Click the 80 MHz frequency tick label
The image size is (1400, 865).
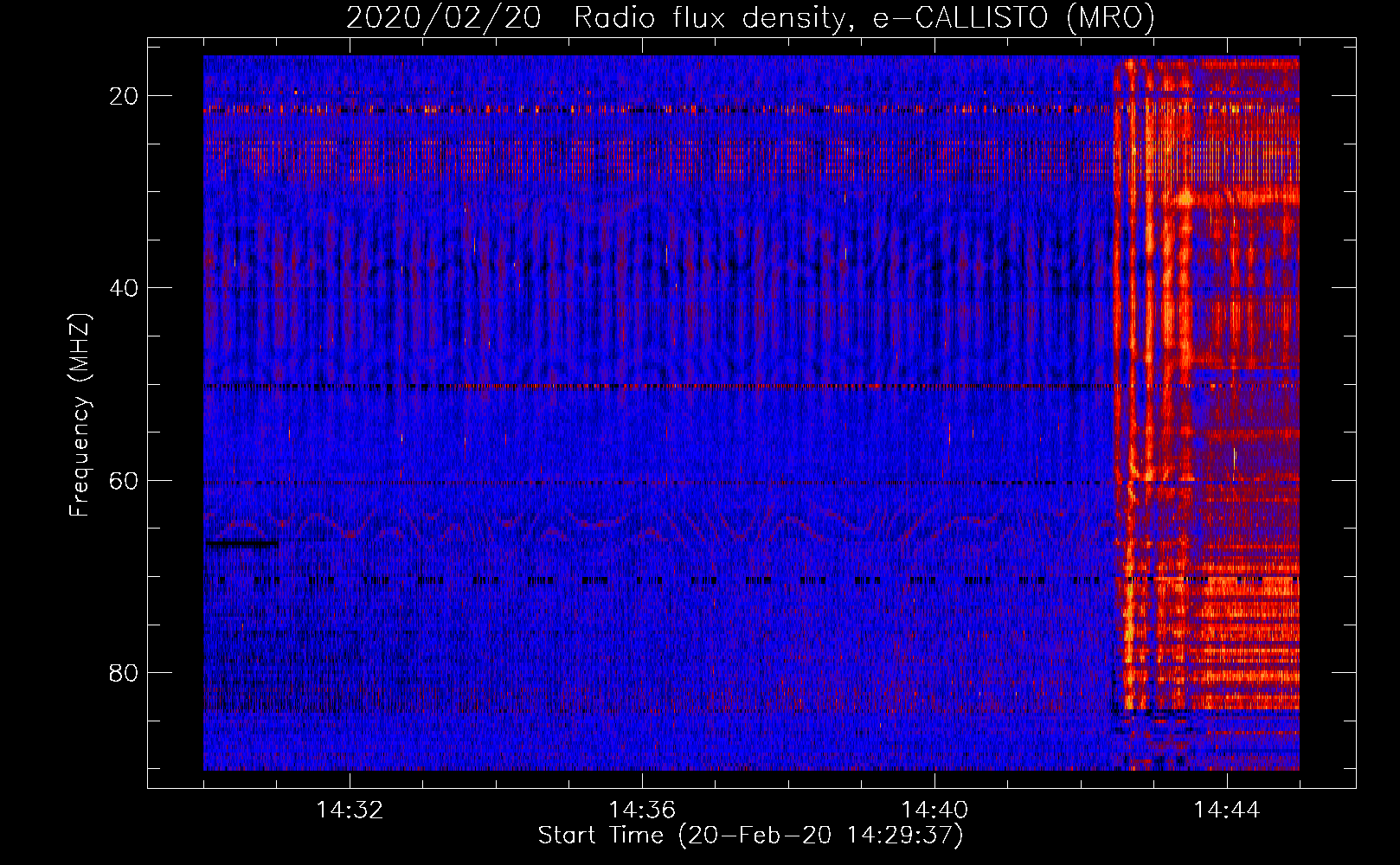point(124,672)
